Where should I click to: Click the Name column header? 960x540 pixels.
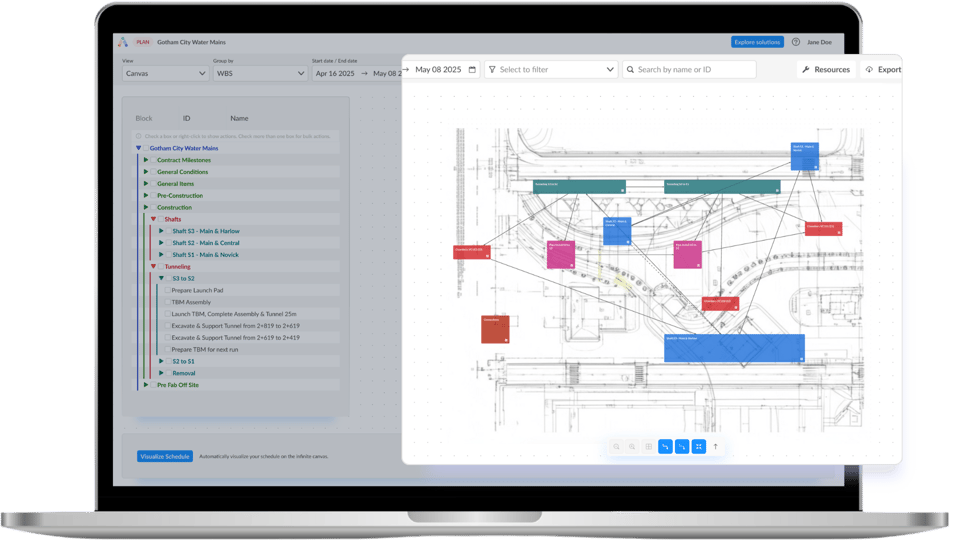point(239,118)
